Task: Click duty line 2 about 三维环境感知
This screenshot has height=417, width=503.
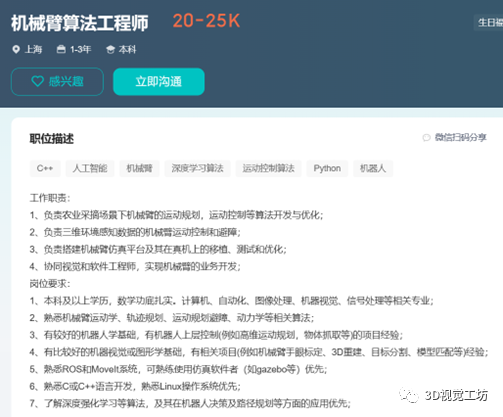Action: [135, 232]
